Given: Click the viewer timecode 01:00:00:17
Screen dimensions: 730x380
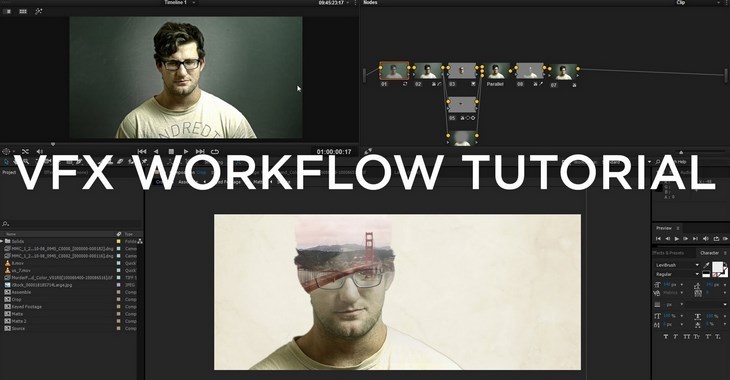Looking at the screenshot, I should 334,152.
